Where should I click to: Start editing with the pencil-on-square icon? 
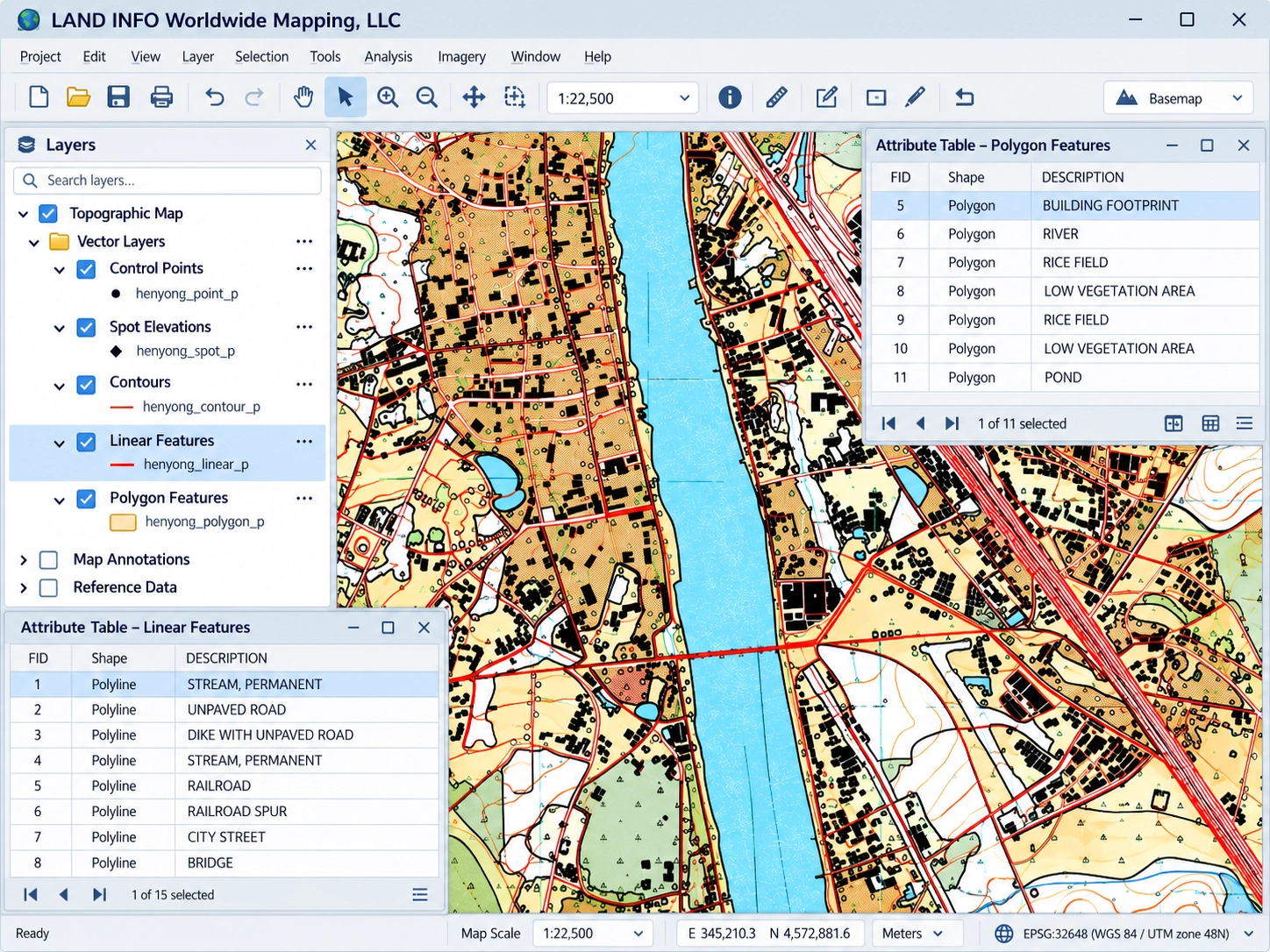pyautogui.click(x=826, y=97)
